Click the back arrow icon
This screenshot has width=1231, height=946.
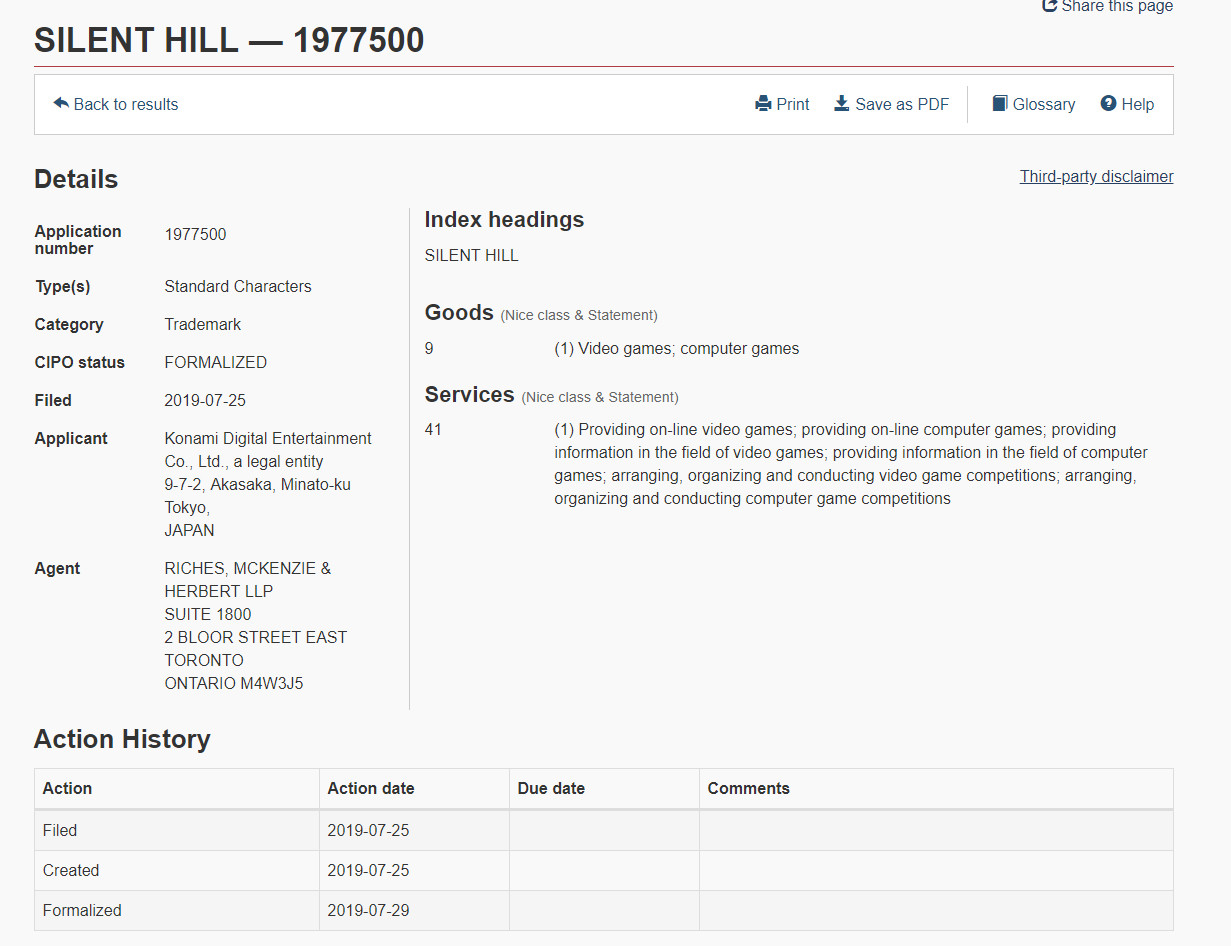click(x=61, y=104)
